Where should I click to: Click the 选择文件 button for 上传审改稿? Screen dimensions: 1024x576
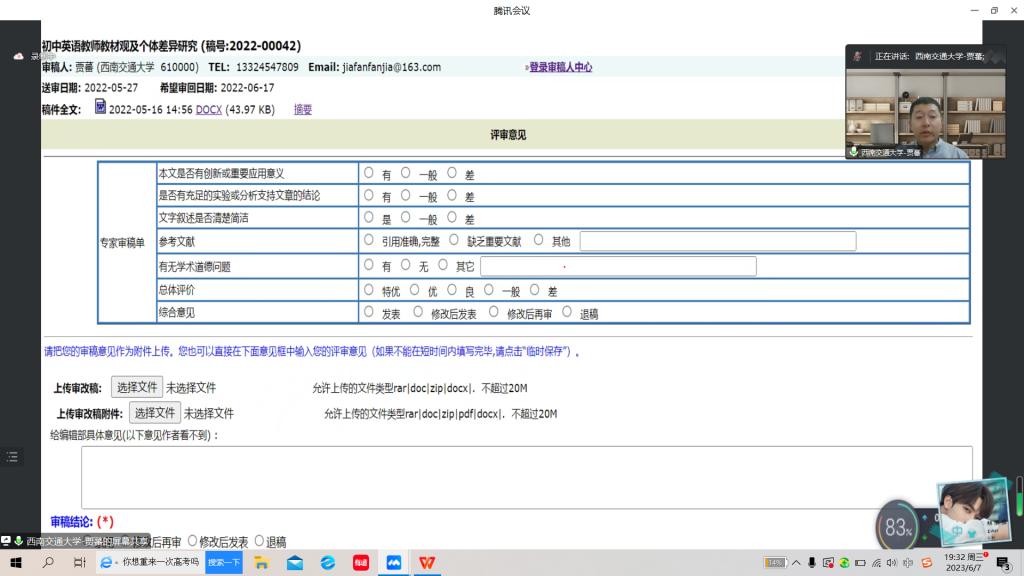tap(136, 387)
